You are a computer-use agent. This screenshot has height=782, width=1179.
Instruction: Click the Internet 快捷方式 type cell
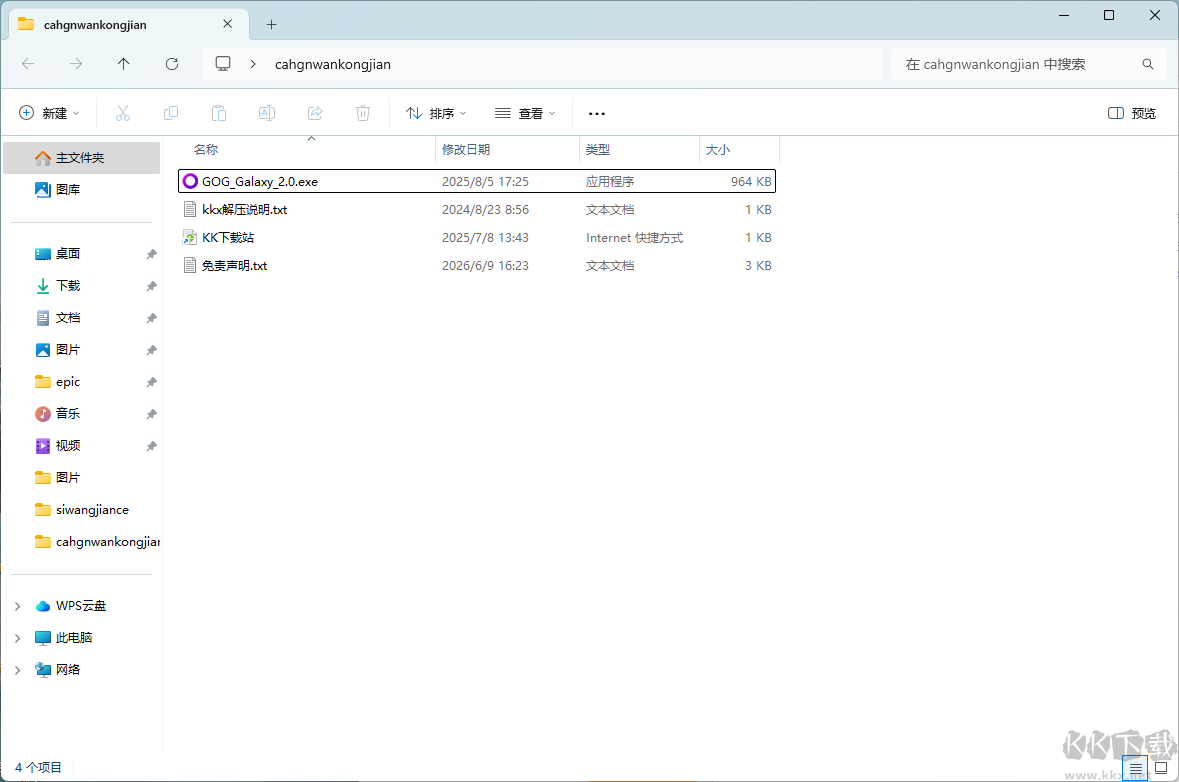point(634,238)
